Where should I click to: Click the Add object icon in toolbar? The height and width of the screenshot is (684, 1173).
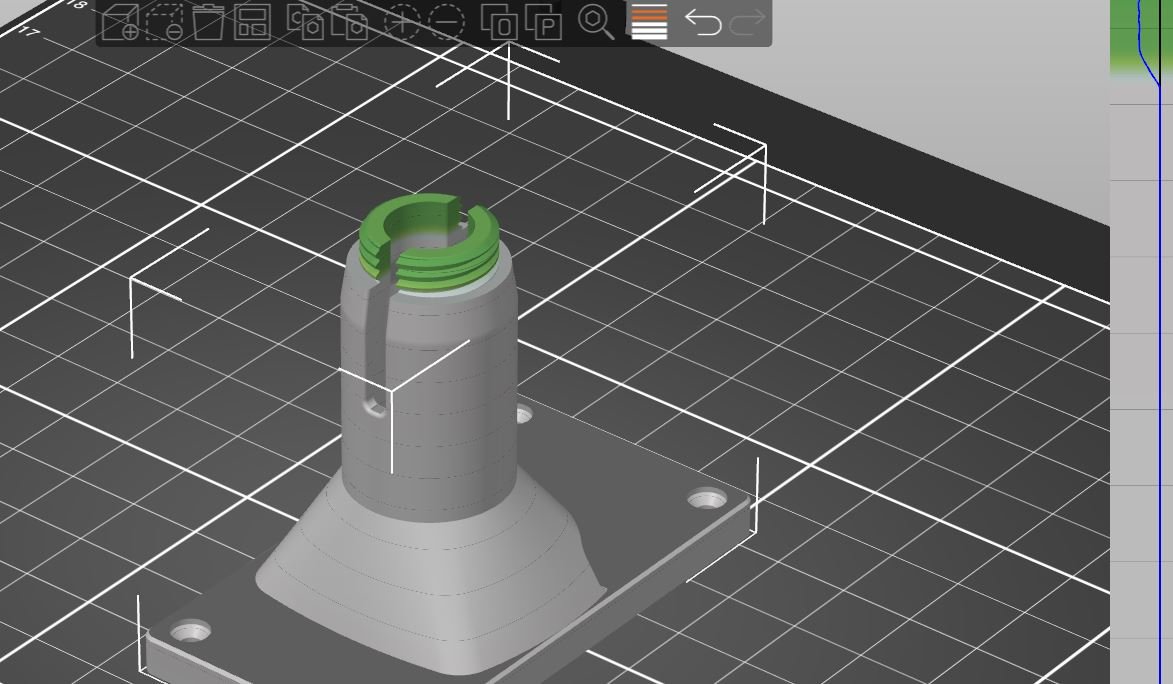[121, 23]
